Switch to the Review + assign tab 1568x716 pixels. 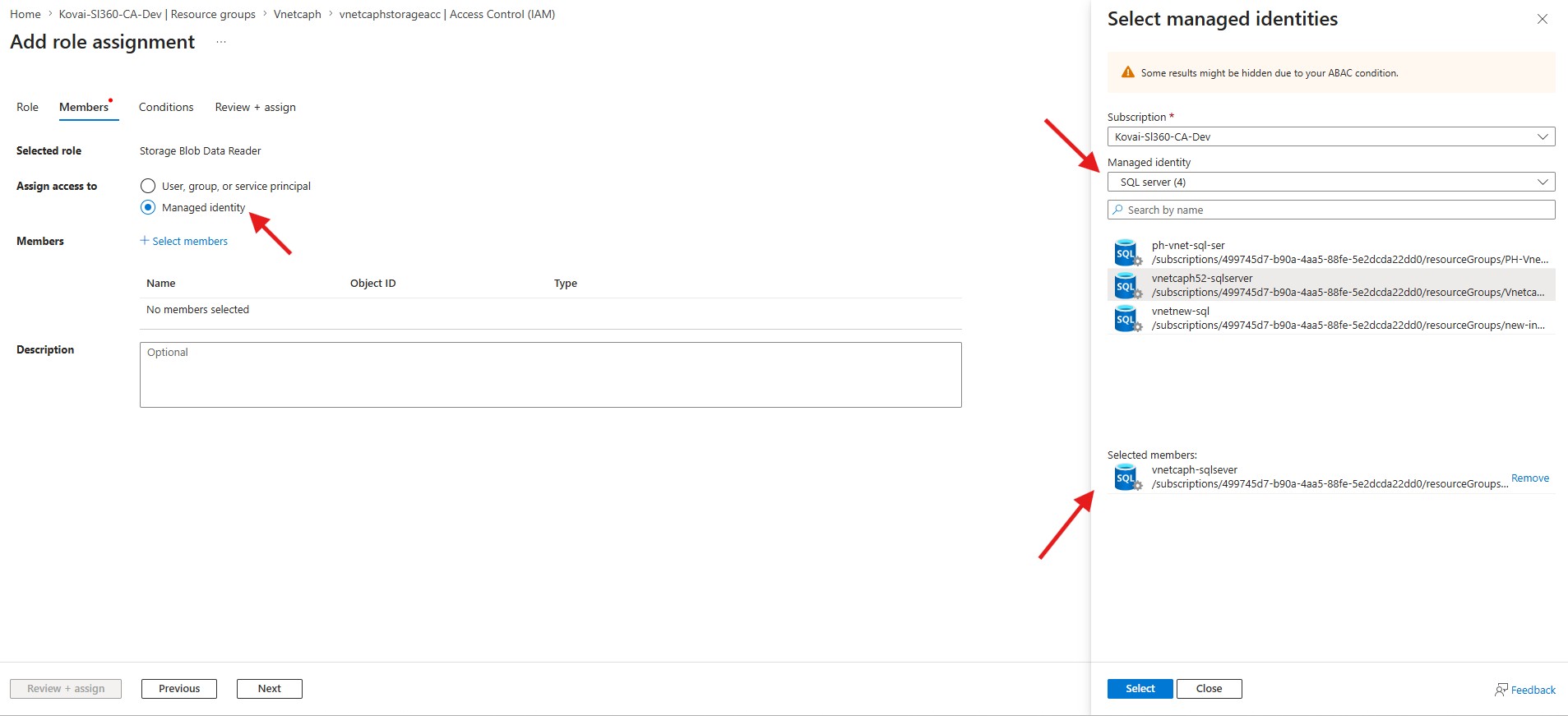click(255, 107)
